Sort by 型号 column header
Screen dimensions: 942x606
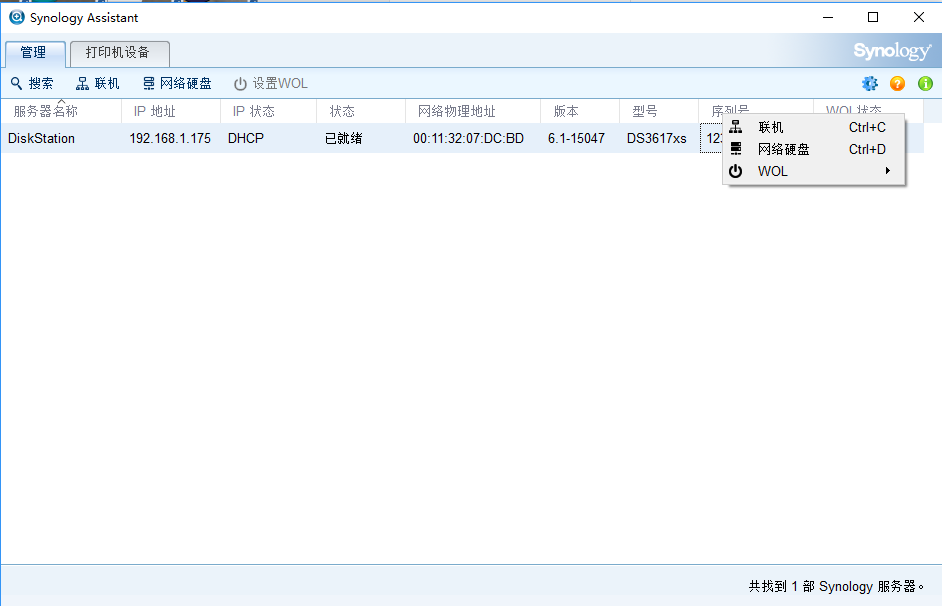pos(659,111)
